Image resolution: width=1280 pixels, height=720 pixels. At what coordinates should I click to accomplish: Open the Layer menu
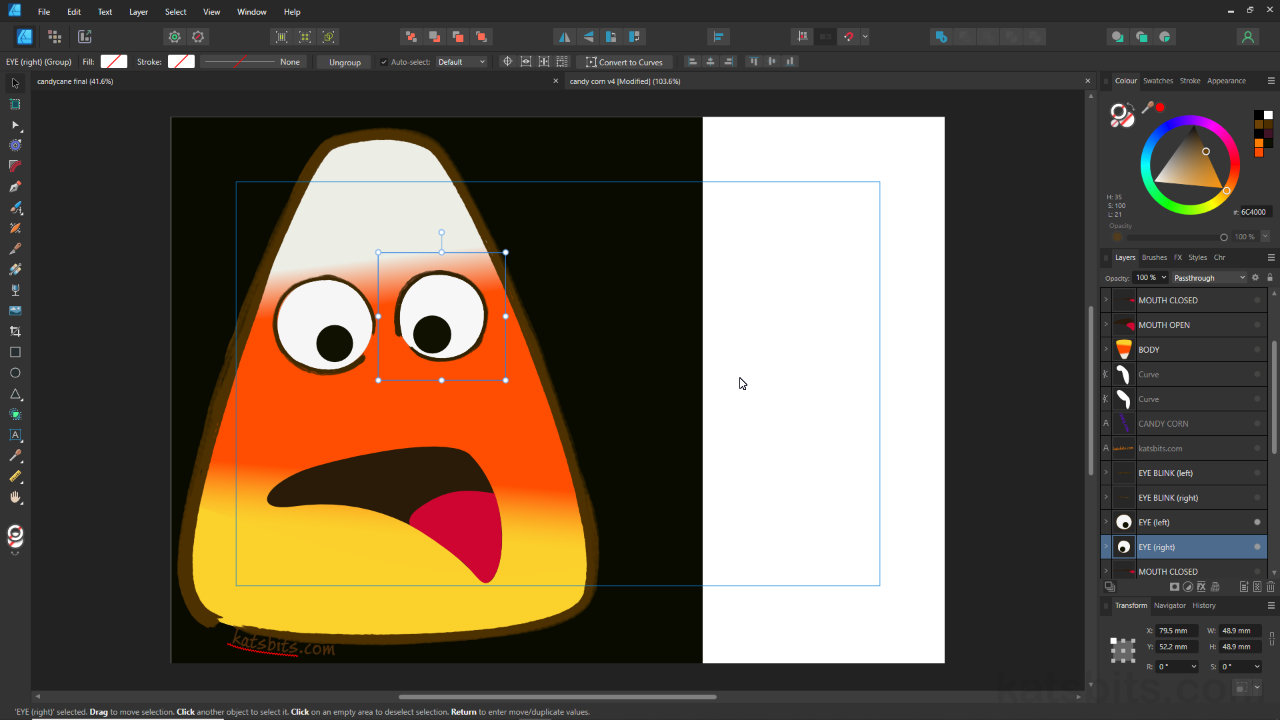138,12
